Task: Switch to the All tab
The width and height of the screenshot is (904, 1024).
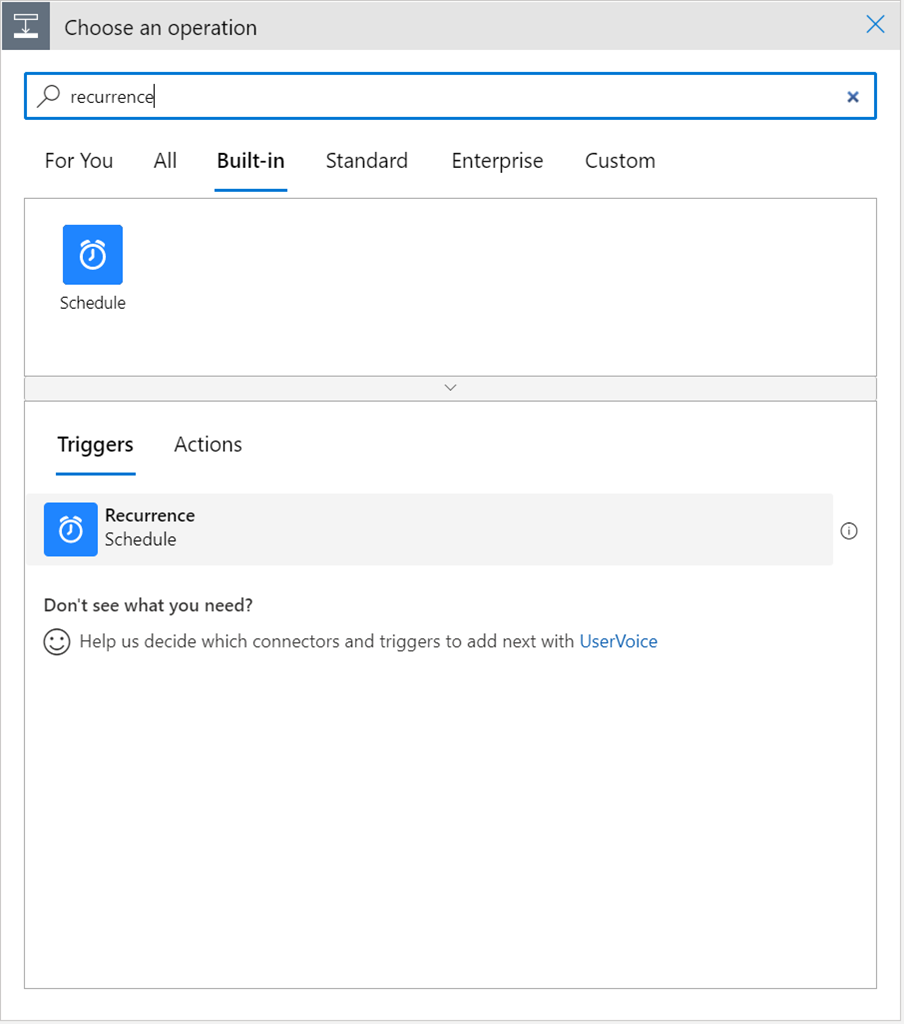Action: 165,161
